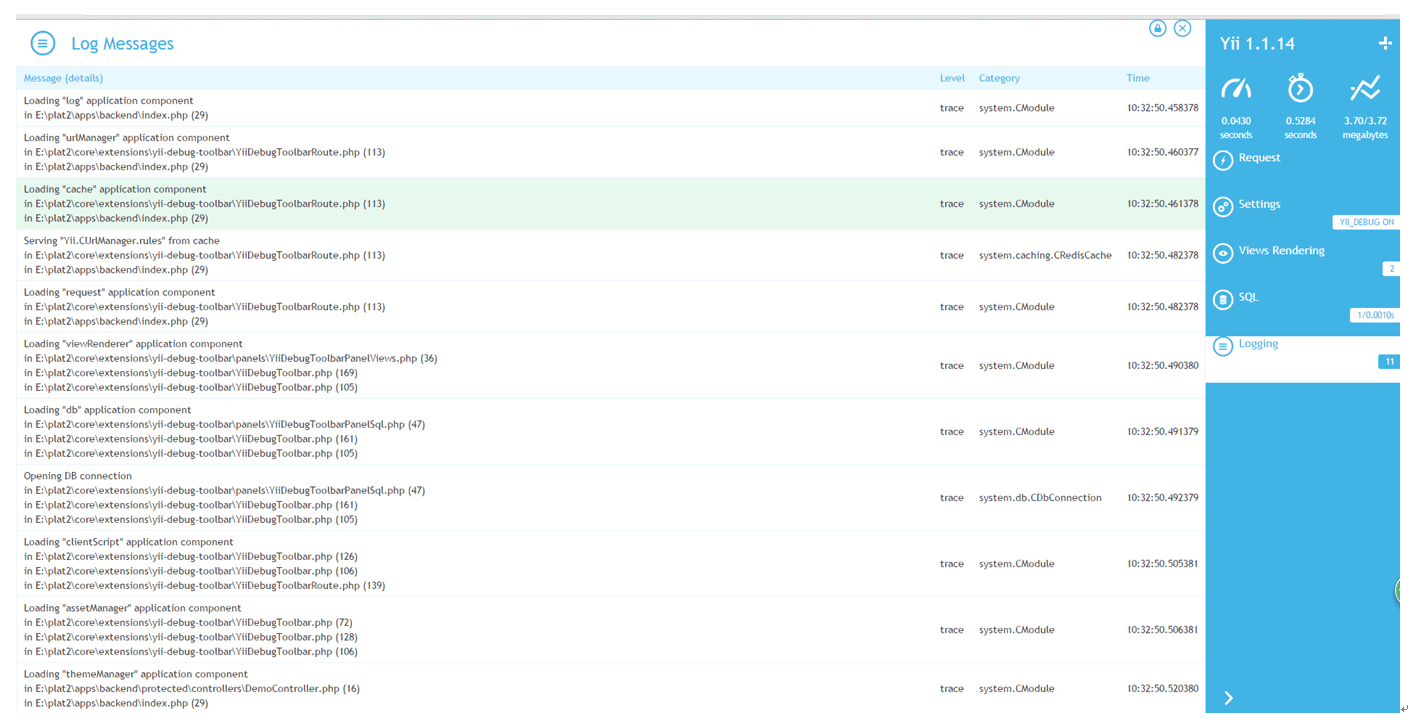The height and width of the screenshot is (719, 1409).
Task: Click the YII_DEBUG ON badge
Action: (1366, 222)
